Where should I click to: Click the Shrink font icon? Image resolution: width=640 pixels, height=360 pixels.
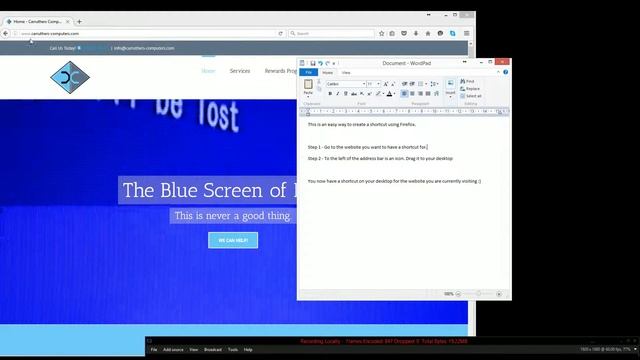[393, 84]
